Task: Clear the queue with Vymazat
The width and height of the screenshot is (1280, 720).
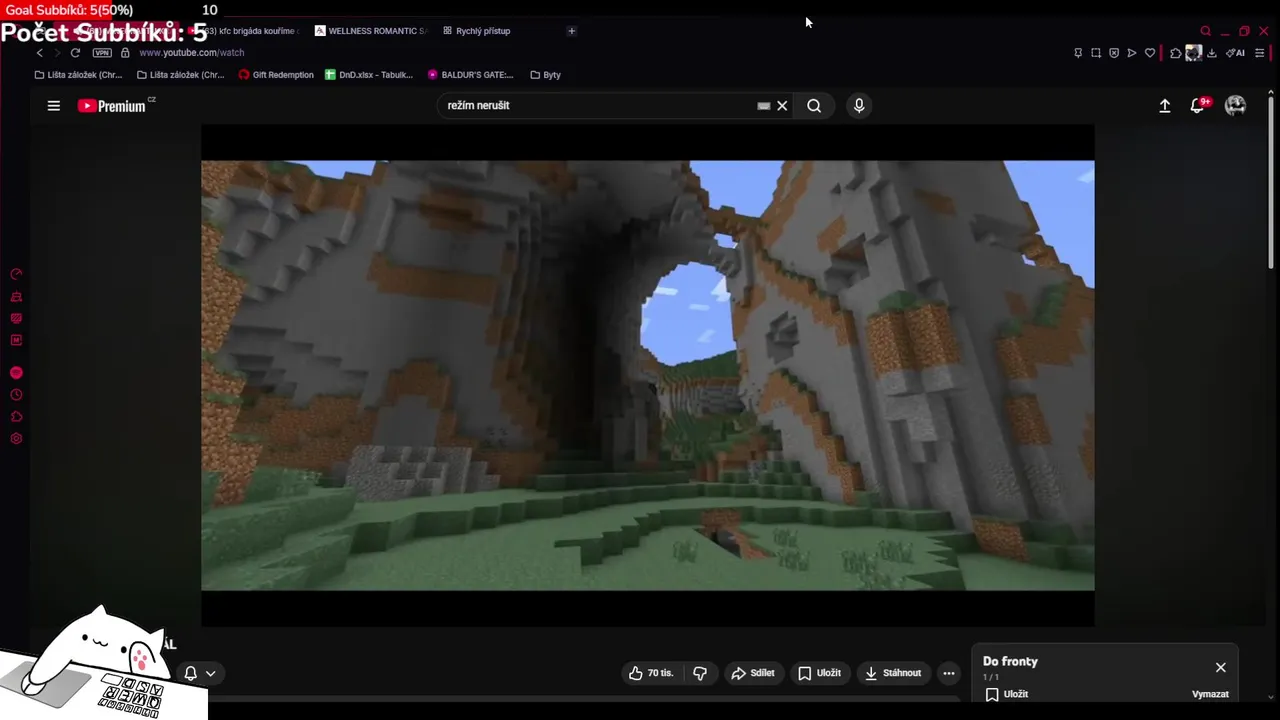Action: [1210, 694]
